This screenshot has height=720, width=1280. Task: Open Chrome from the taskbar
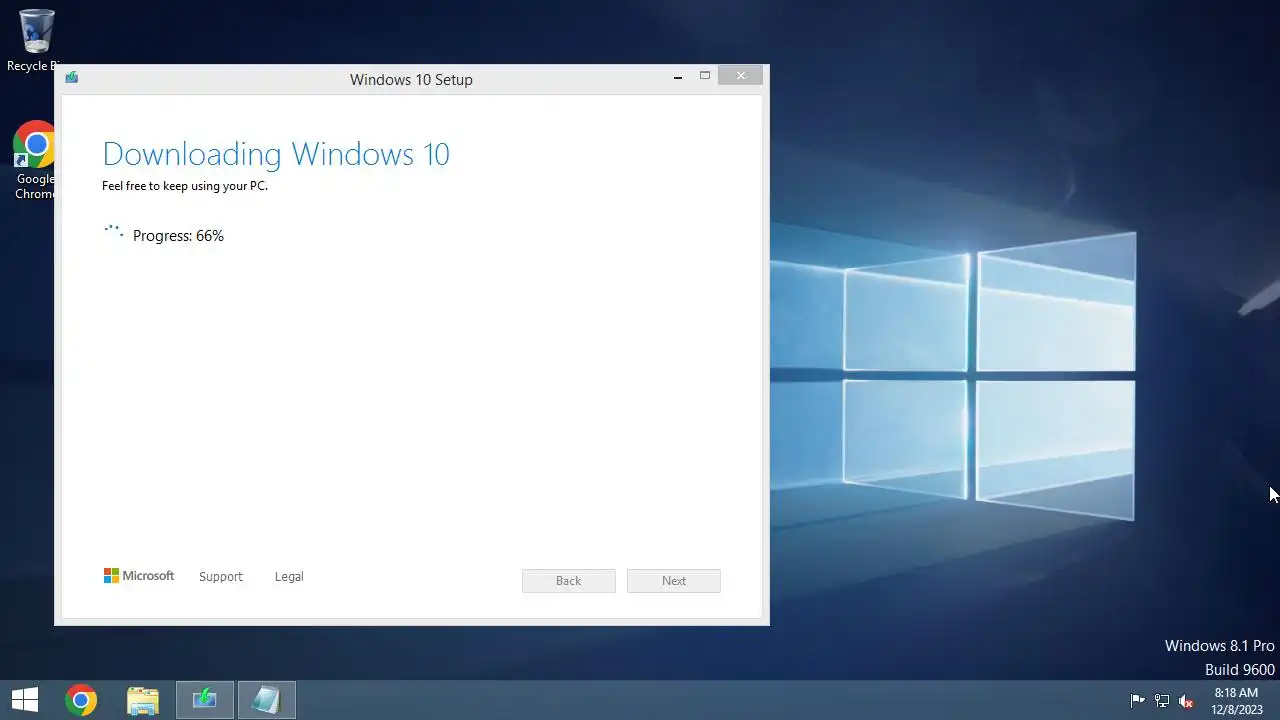81,700
